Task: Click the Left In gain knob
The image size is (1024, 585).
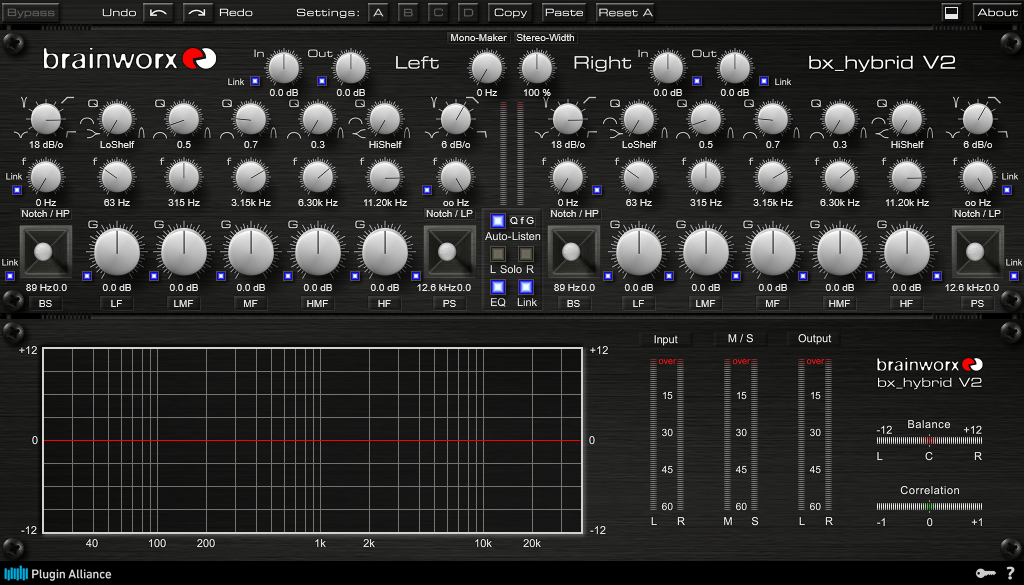Action: pos(284,68)
